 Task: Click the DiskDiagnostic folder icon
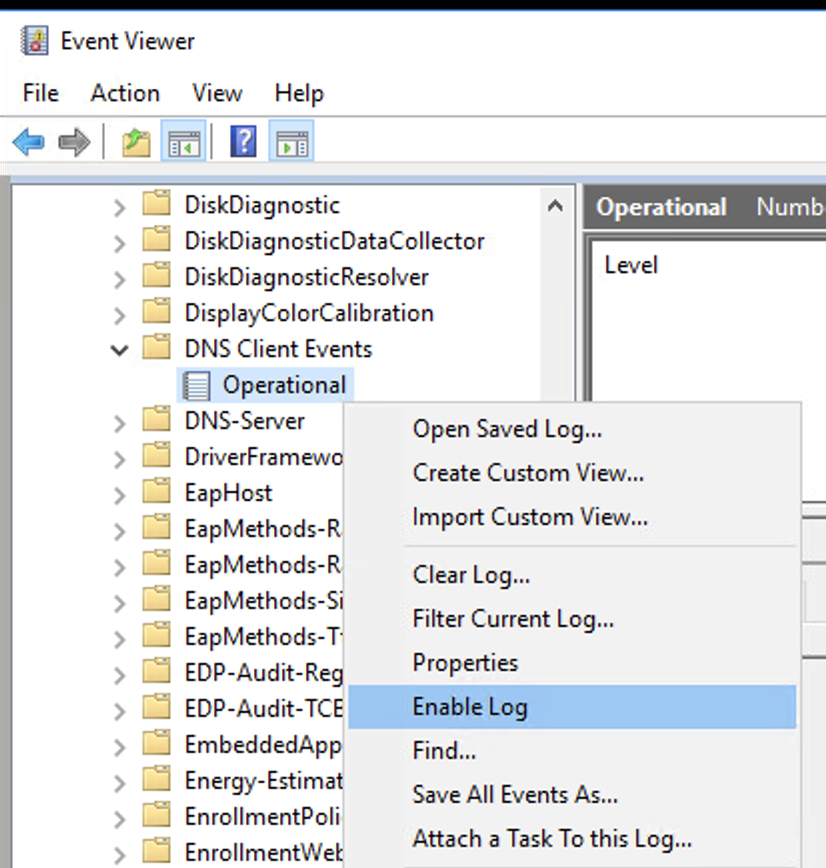[x=156, y=204]
